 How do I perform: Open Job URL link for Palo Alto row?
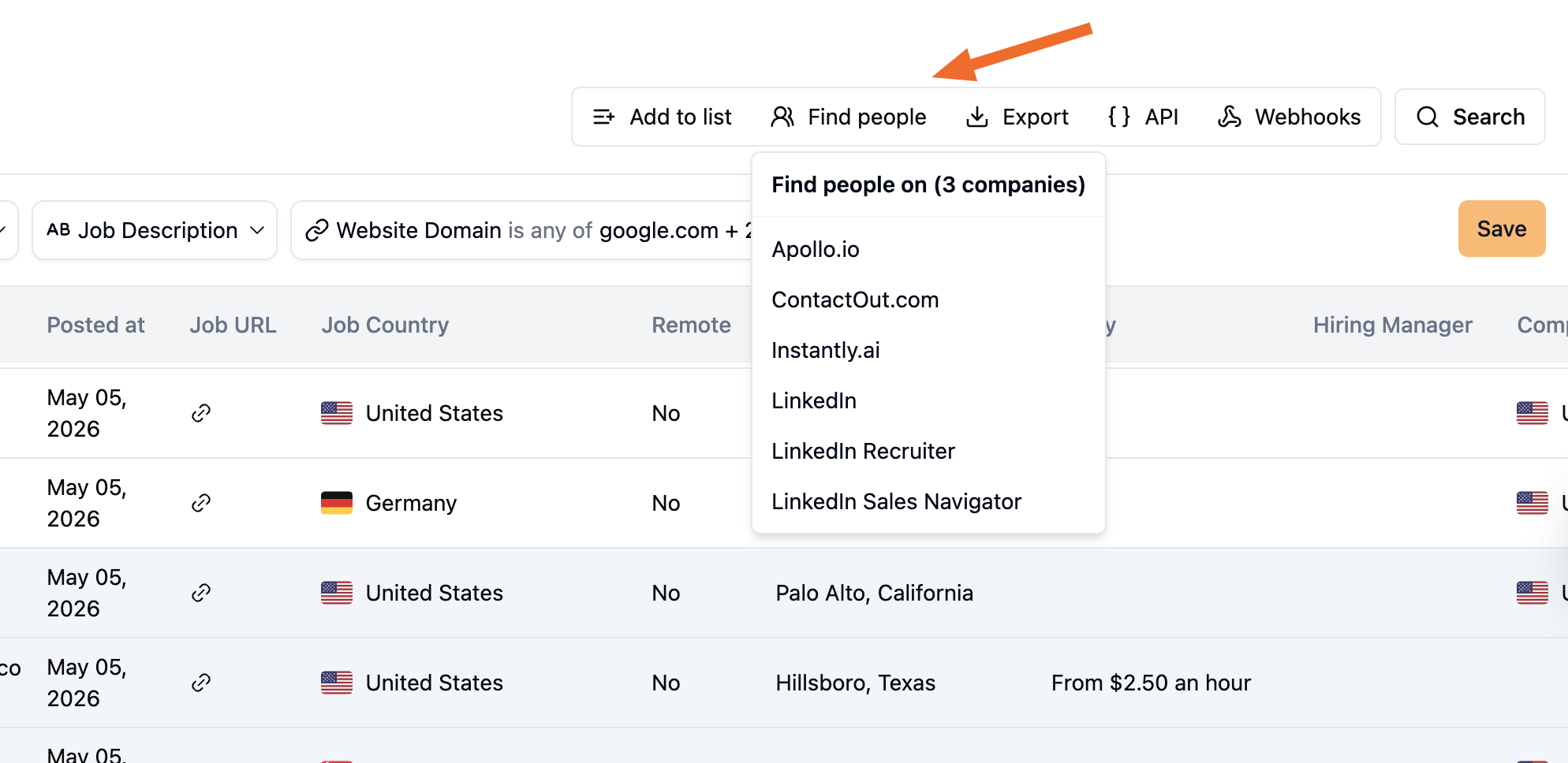[x=201, y=593]
